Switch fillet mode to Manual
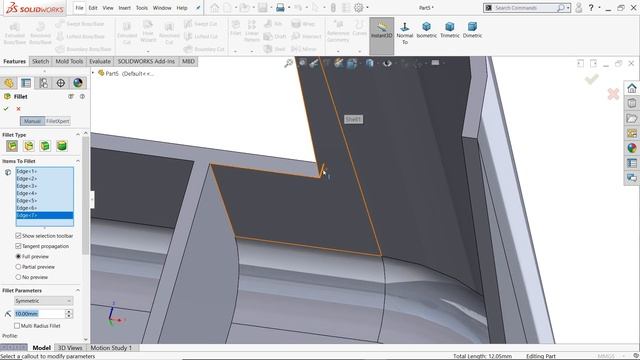The height and width of the screenshot is (360, 640). pos(32,121)
